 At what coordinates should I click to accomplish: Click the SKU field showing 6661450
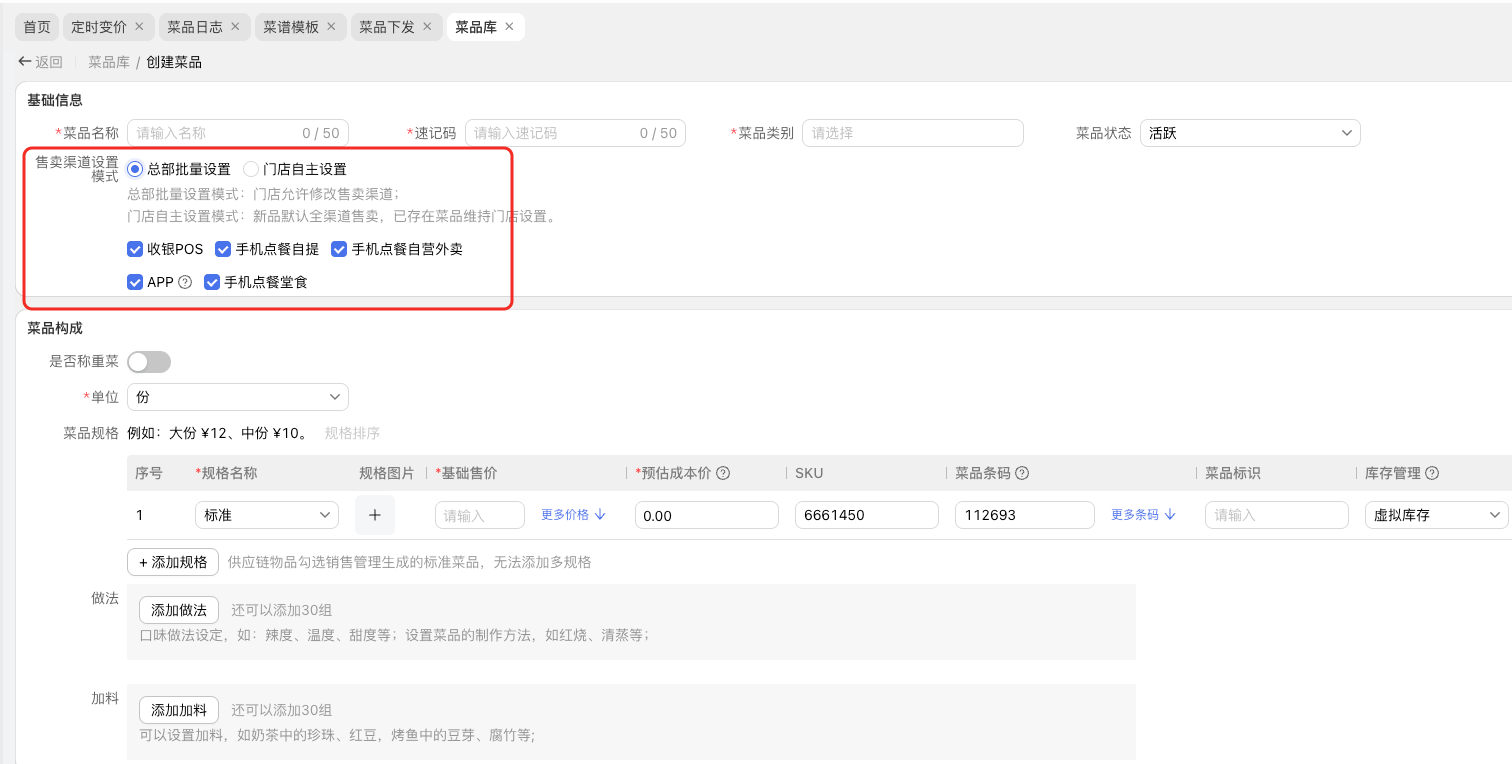click(x=867, y=515)
